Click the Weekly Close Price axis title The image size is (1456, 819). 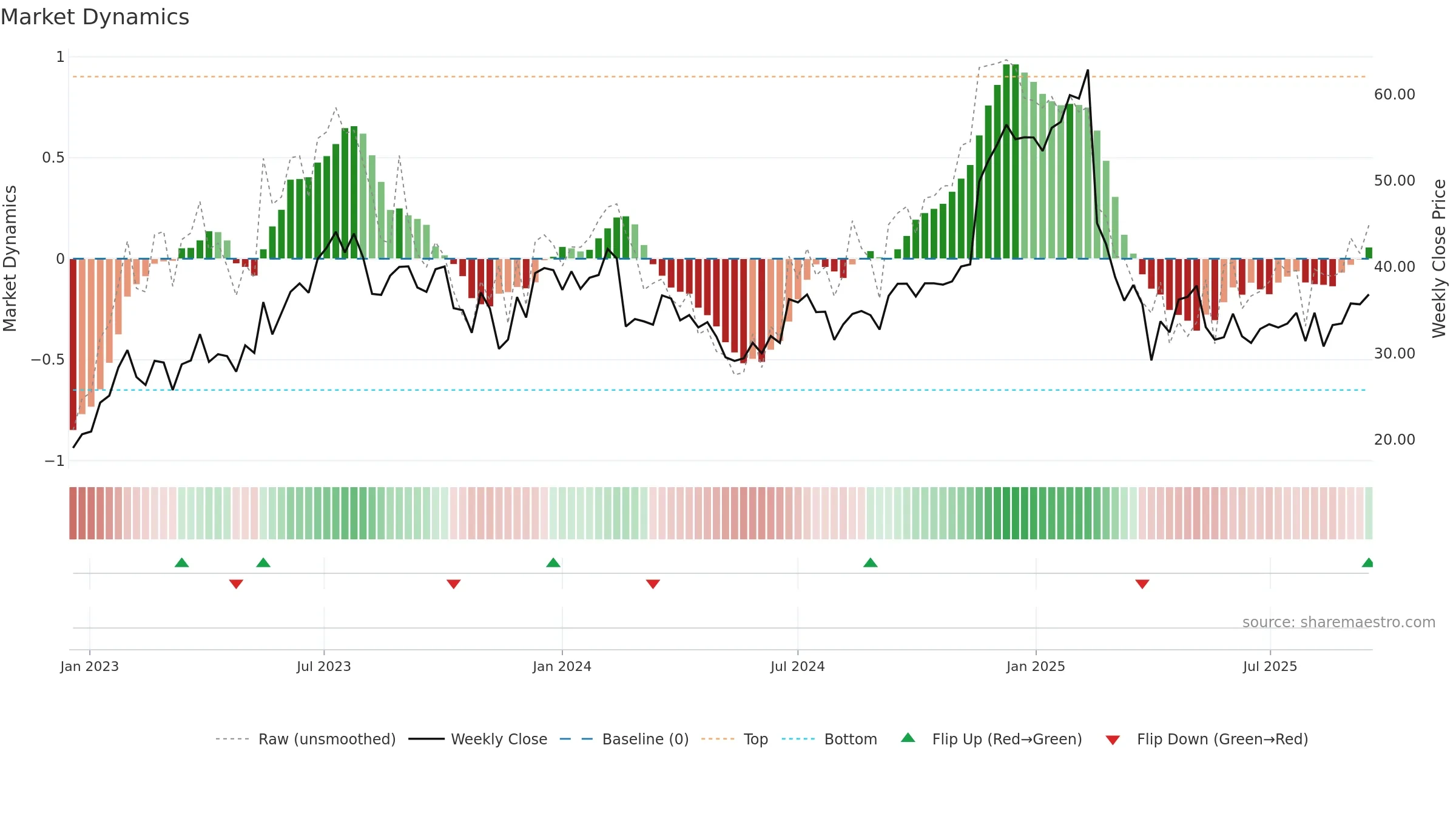click(x=1440, y=258)
